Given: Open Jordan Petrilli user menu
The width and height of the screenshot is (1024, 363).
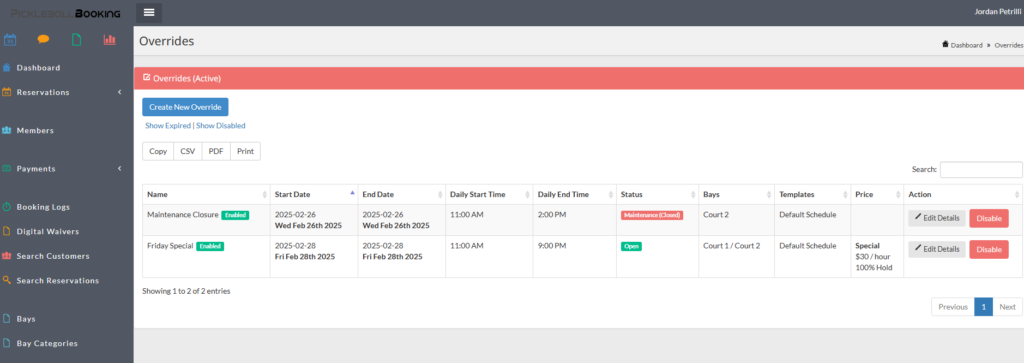Looking at the screenshot, I should (998, 12).
